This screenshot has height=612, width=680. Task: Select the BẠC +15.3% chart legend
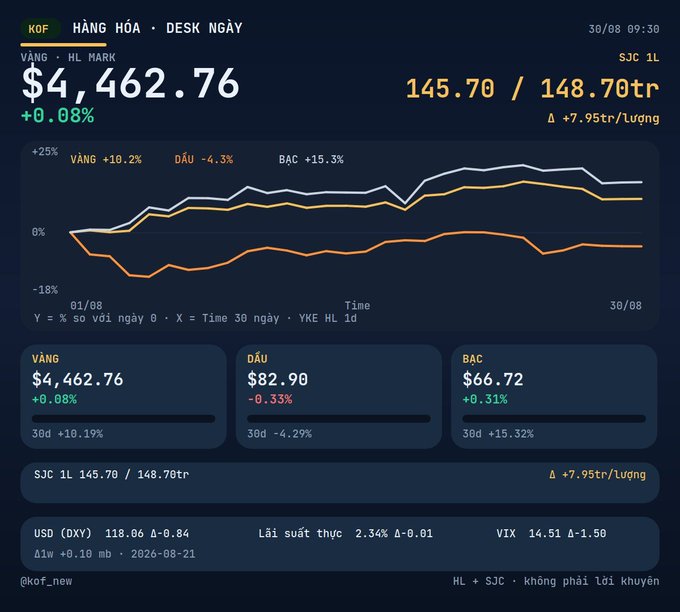click(311, 159)
